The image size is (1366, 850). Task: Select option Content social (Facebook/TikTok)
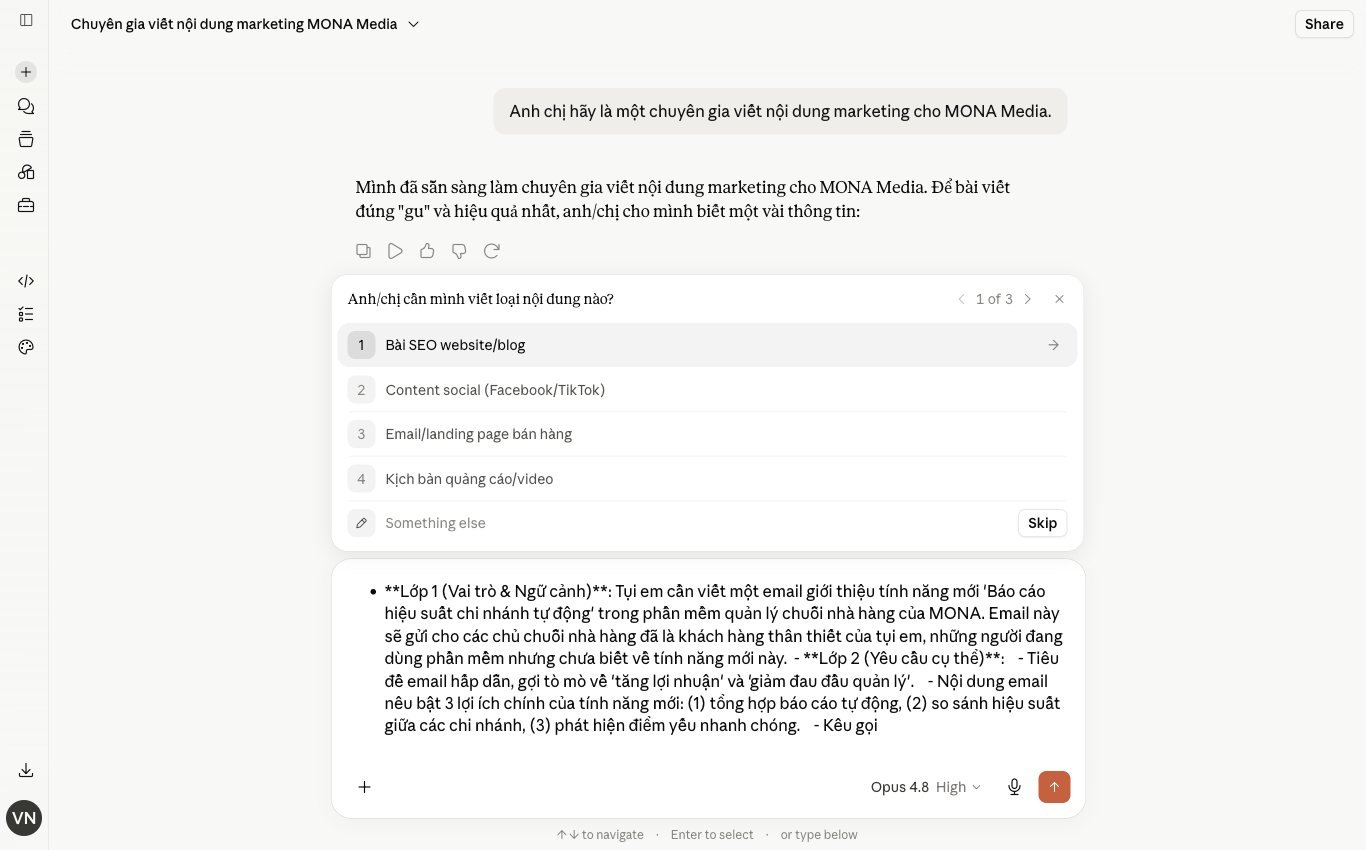707,390
